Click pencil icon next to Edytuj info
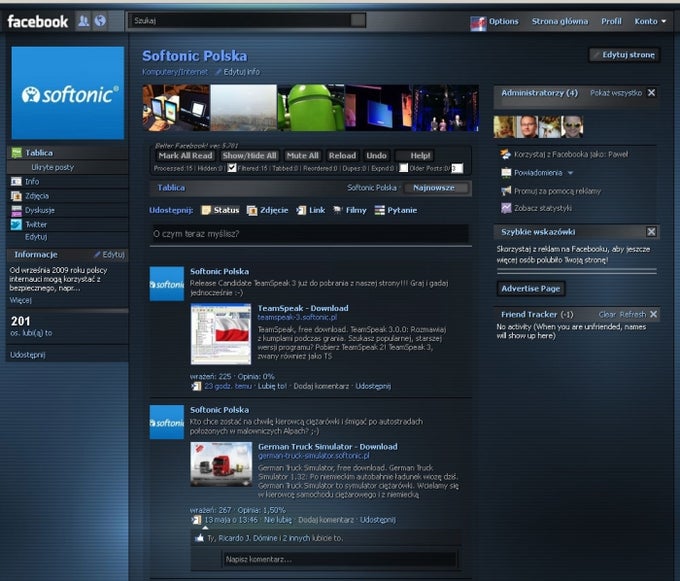This screenshot has height=581, width=680. [x=218, y=72]
